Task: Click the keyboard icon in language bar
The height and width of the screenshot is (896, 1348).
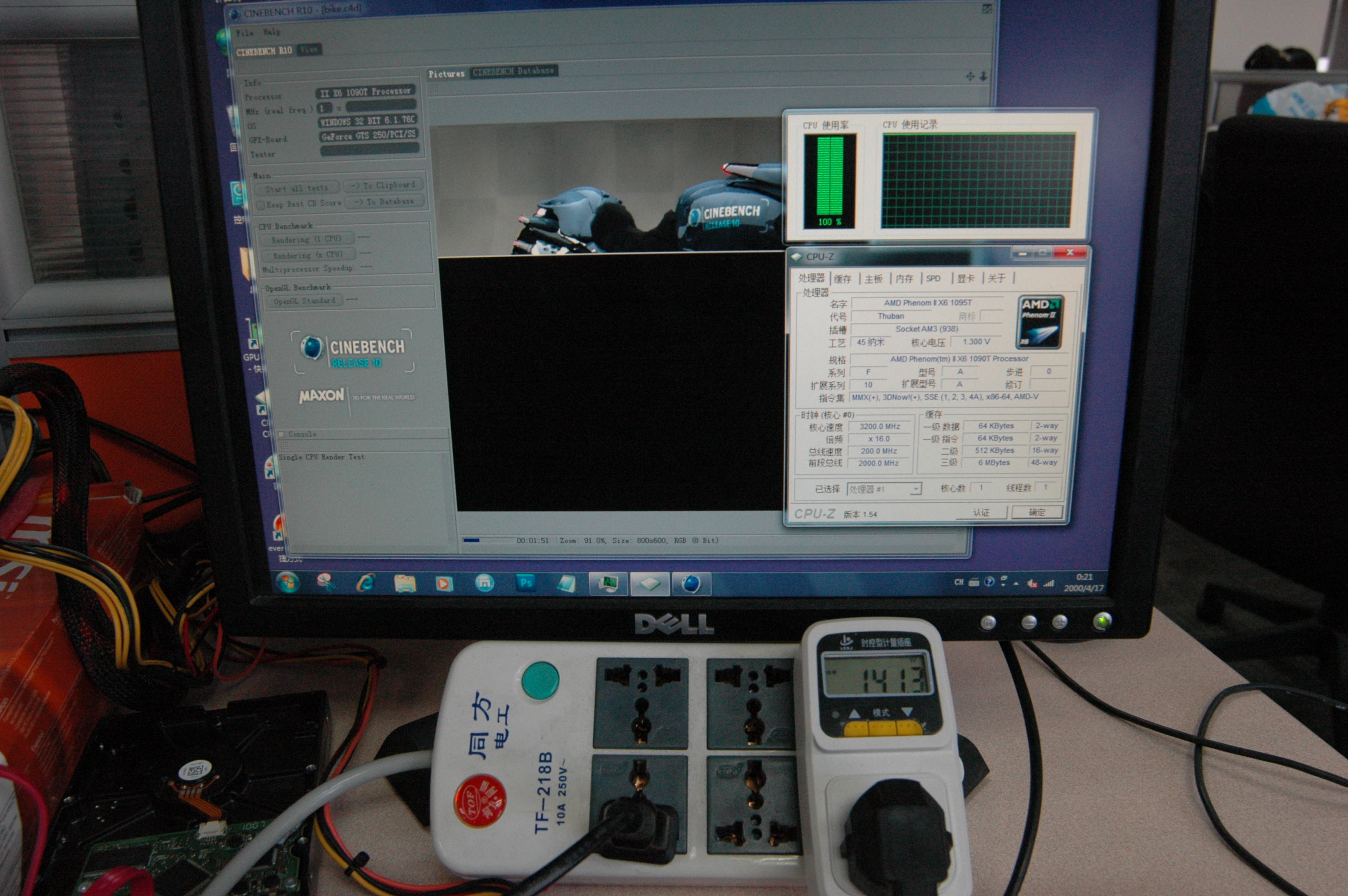Action: point(974,582)
